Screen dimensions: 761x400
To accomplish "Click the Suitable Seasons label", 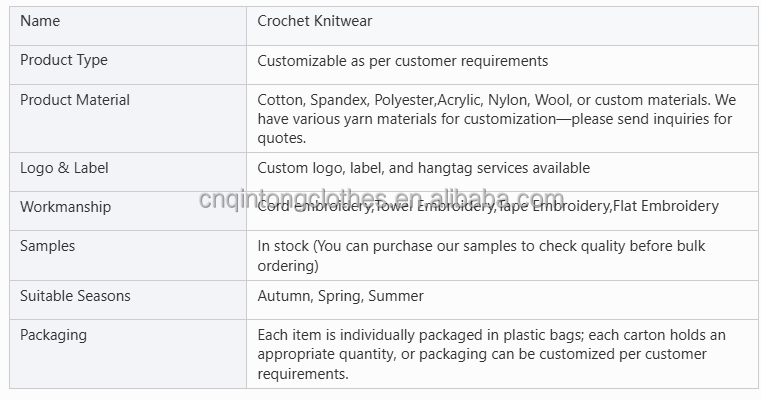I will tap(75, 296).
